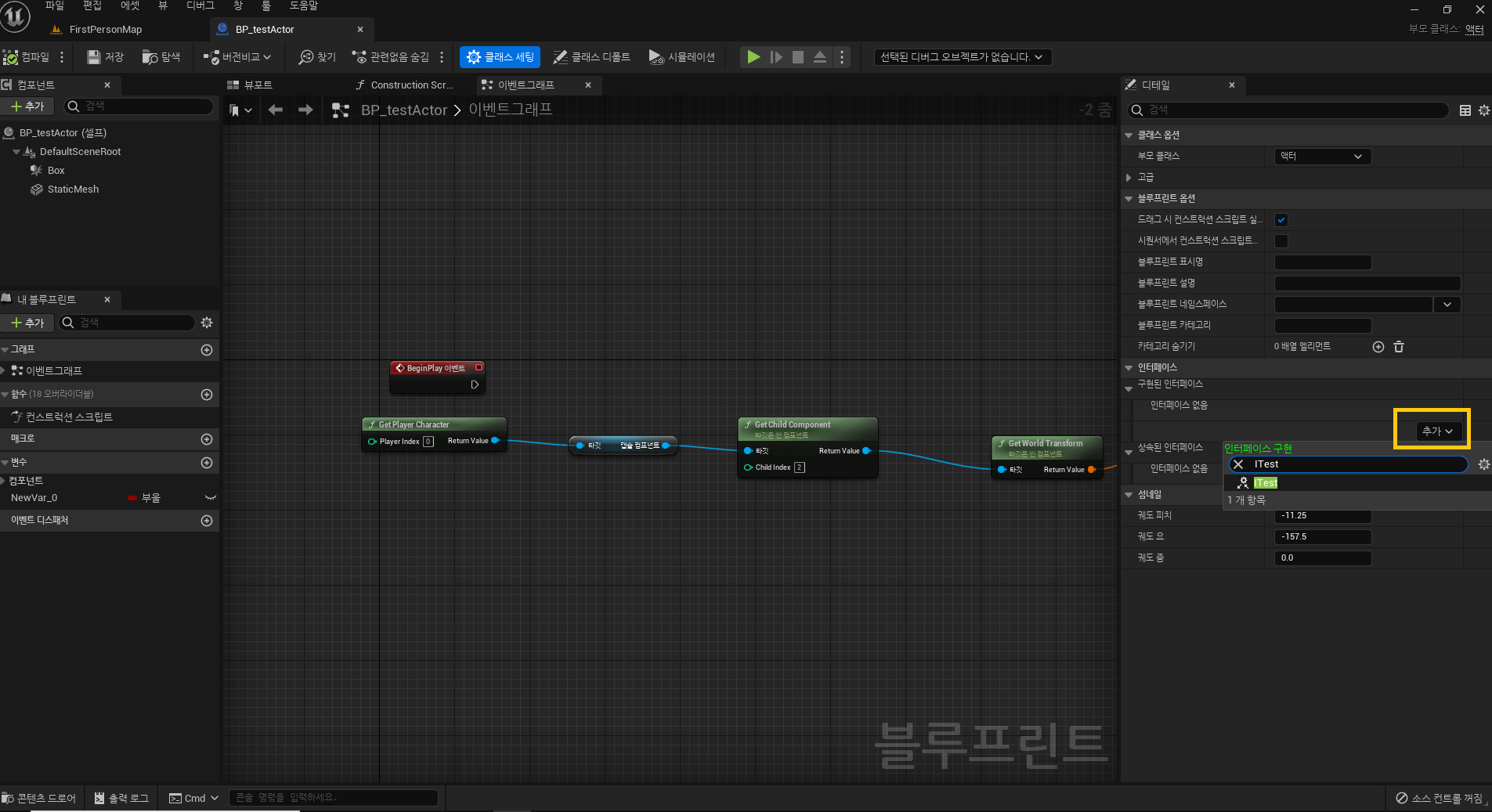Start Simulation (시뮬레이션)

point(682,57)
